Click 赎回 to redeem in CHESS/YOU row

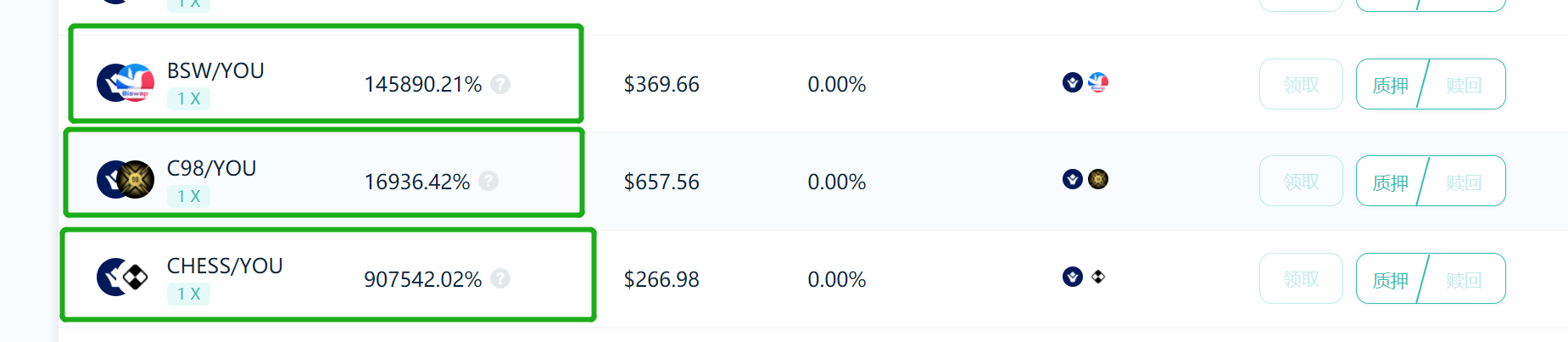tap(1464, 279)
